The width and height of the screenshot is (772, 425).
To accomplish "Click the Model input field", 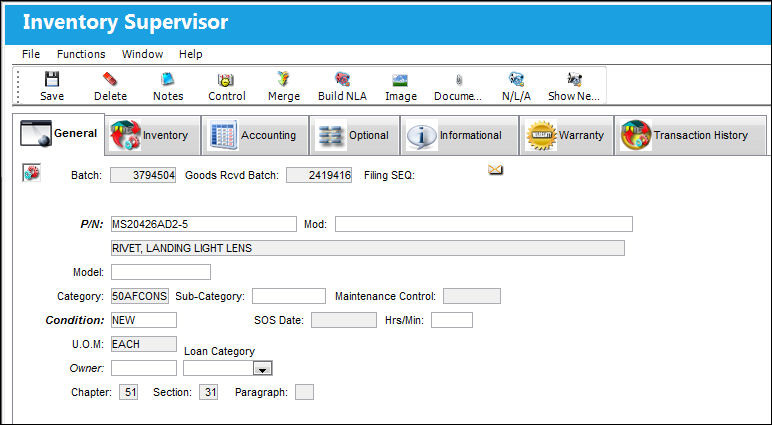I will [x=161, y=272].
